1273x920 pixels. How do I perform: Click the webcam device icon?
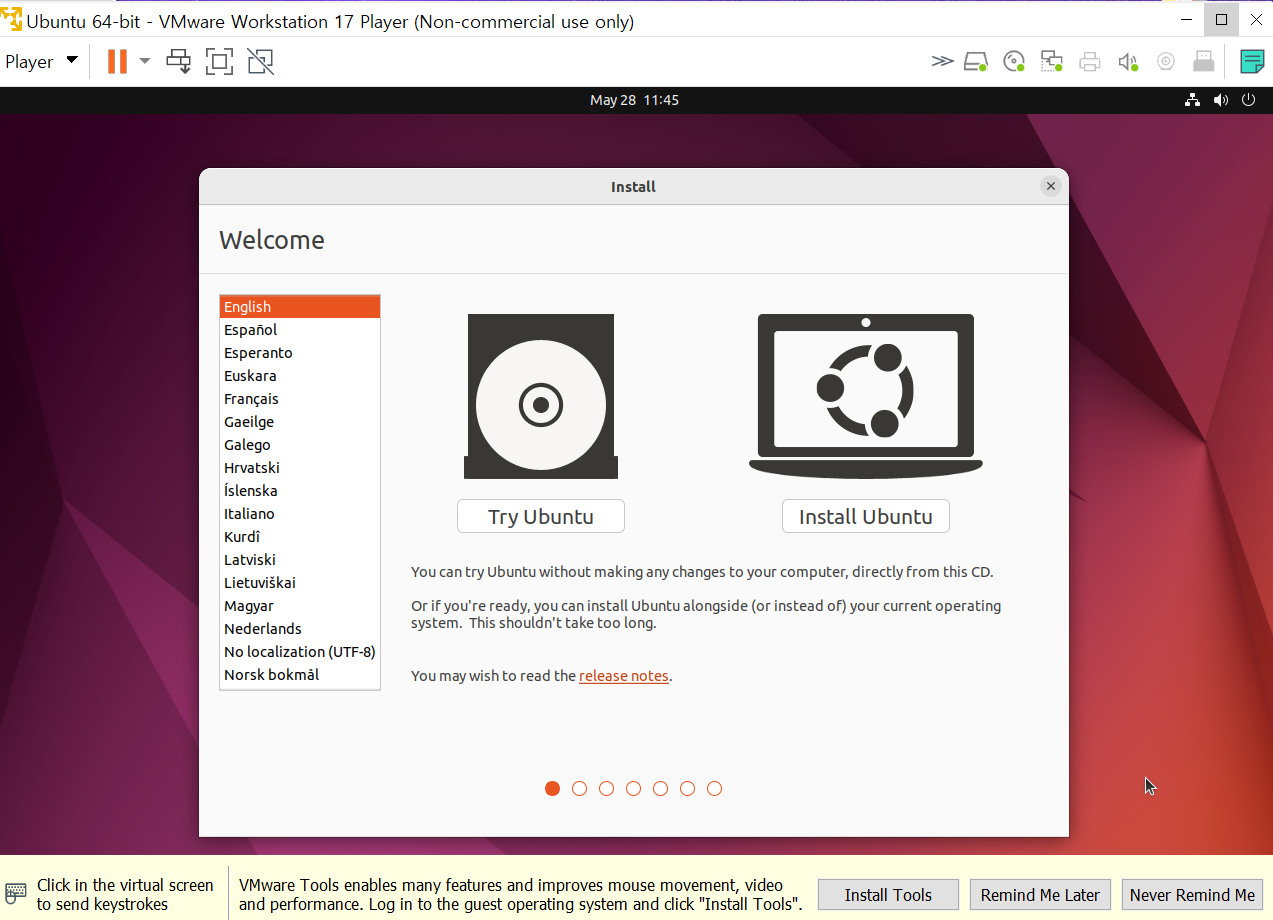click(x=1166, y=62)
